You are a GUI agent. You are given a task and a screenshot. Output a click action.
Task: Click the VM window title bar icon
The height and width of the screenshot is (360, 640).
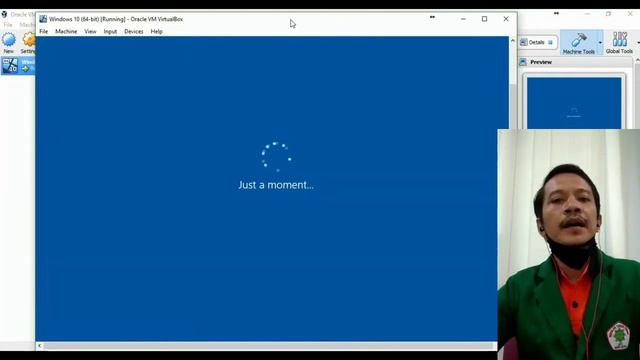point(43,19)
